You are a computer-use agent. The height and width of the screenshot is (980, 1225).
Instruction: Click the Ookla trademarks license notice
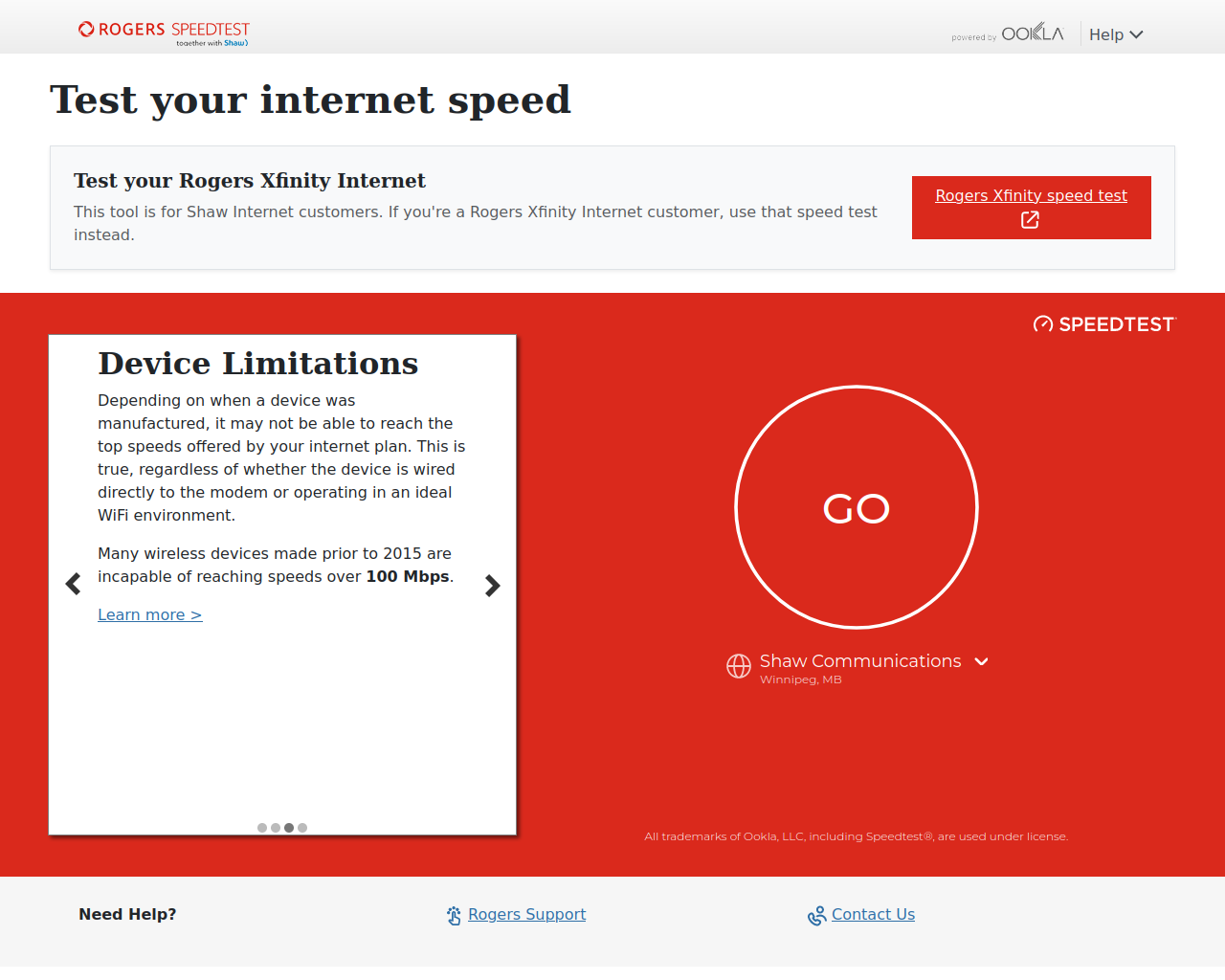click(857, 836)
